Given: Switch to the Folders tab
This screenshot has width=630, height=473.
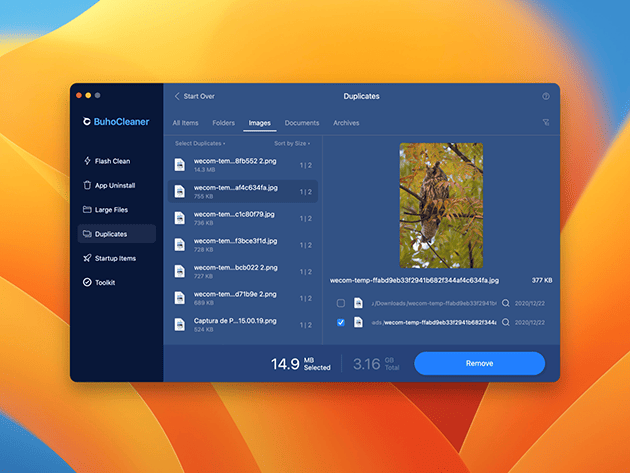Looking at the screenshot, I should pos(223,123).
